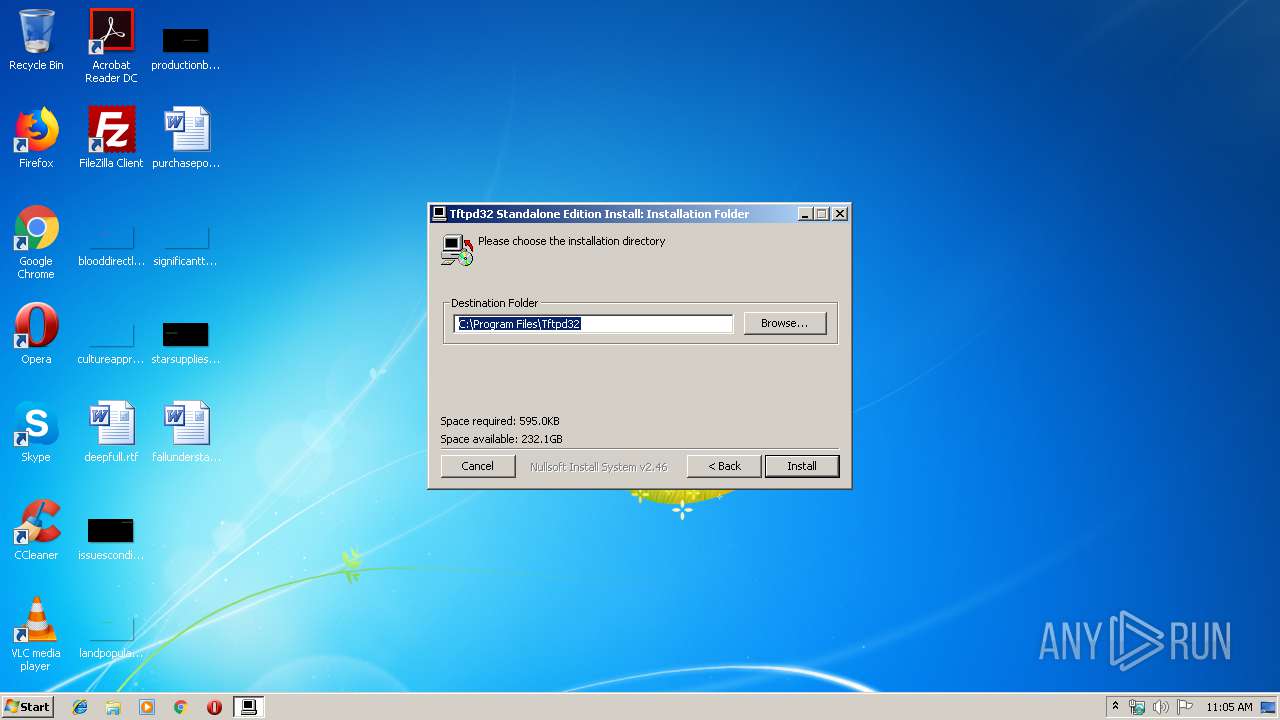
Task: Open the Action Center flag tray icon
Action: tap(1185, 707)
